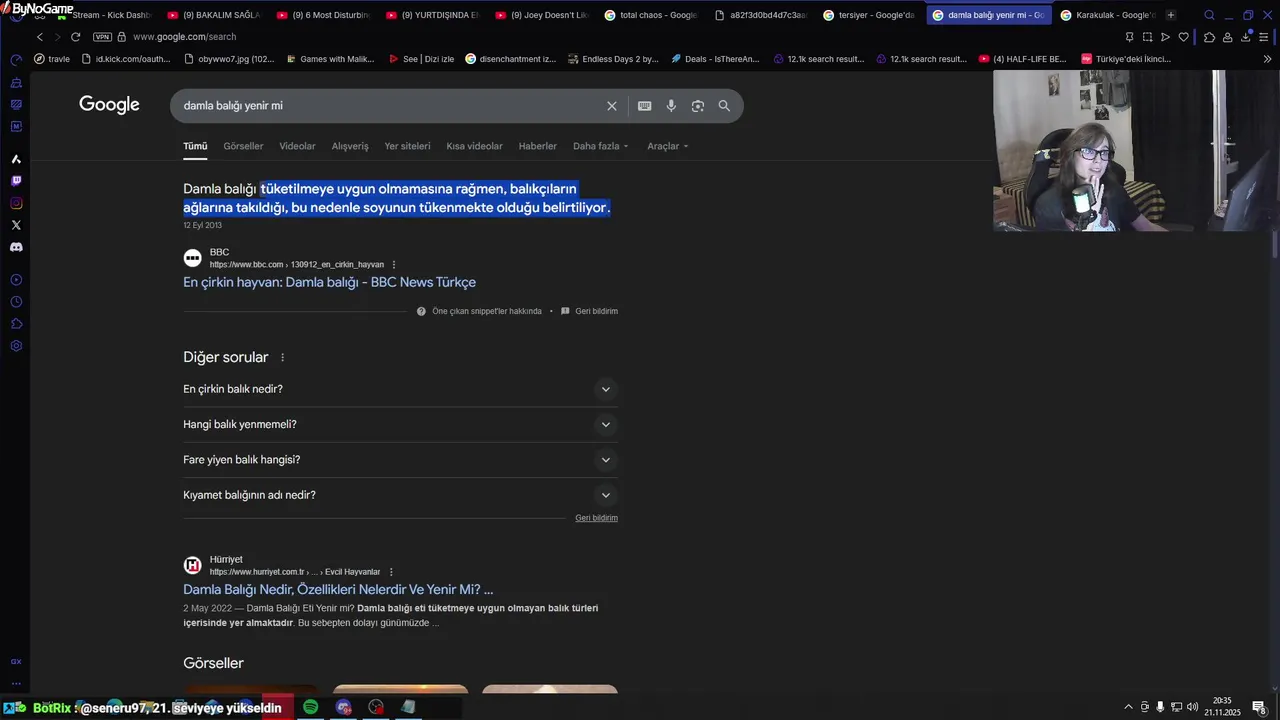Switch to the Videolar tab
1280x720 pixels.
[x=297, y=146]
